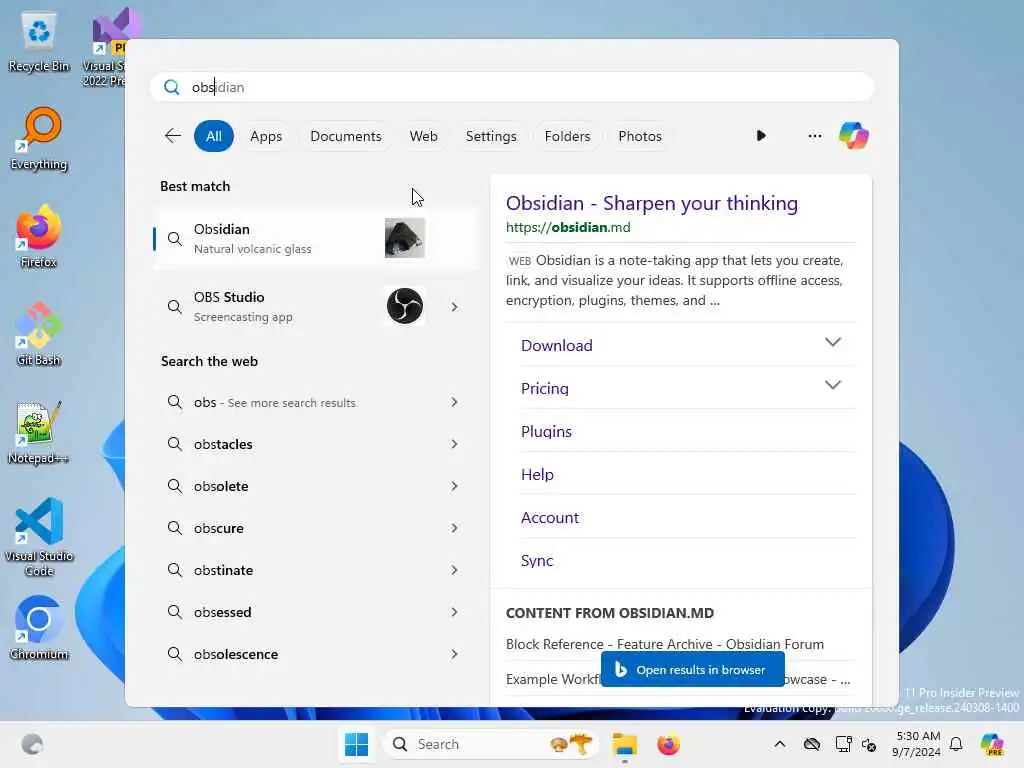Launch Firefox from the desktop shortcut
The height and width of the screenshot is (768, 1024).
(x=39, y=236)
